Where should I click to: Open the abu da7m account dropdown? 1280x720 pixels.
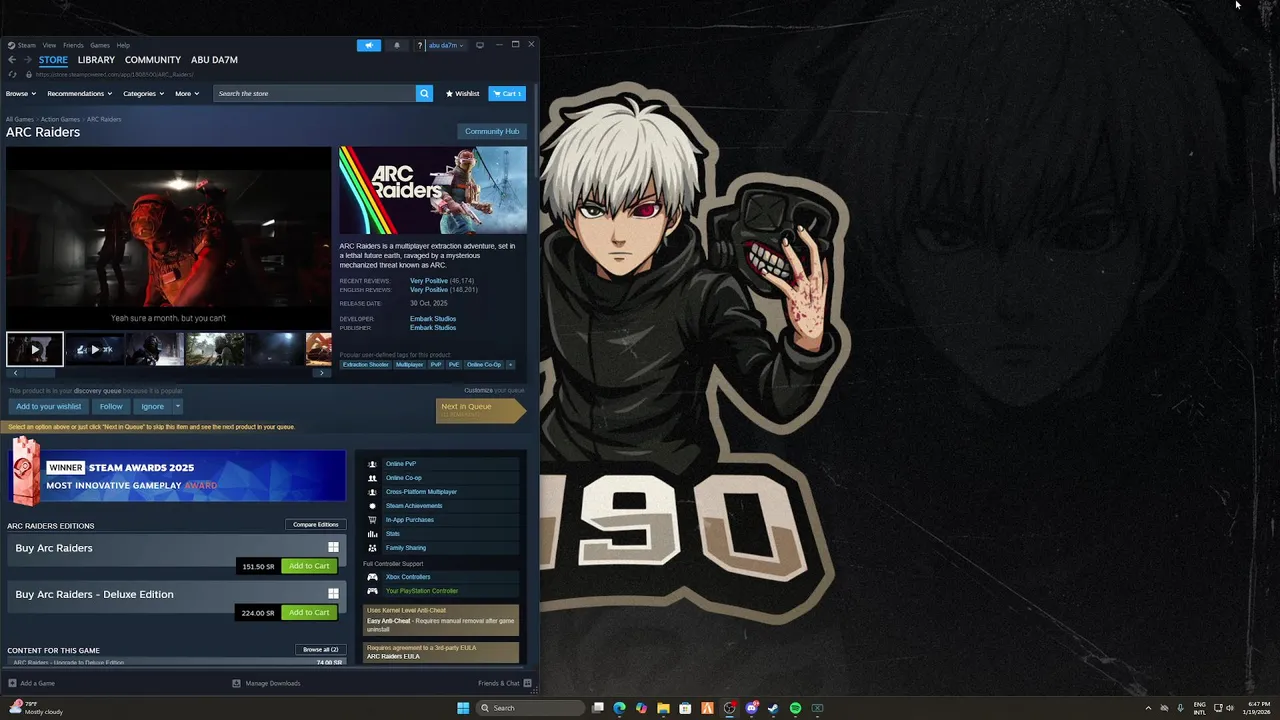pyautogui.click(x=446, y=45)
